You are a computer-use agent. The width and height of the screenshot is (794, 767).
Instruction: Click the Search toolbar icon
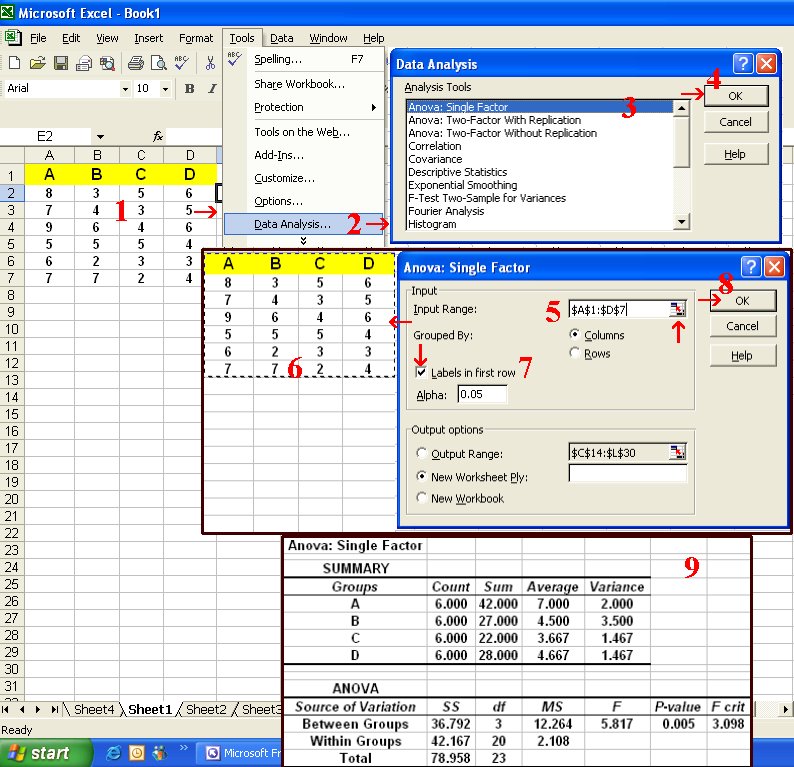tap(107, 63)
